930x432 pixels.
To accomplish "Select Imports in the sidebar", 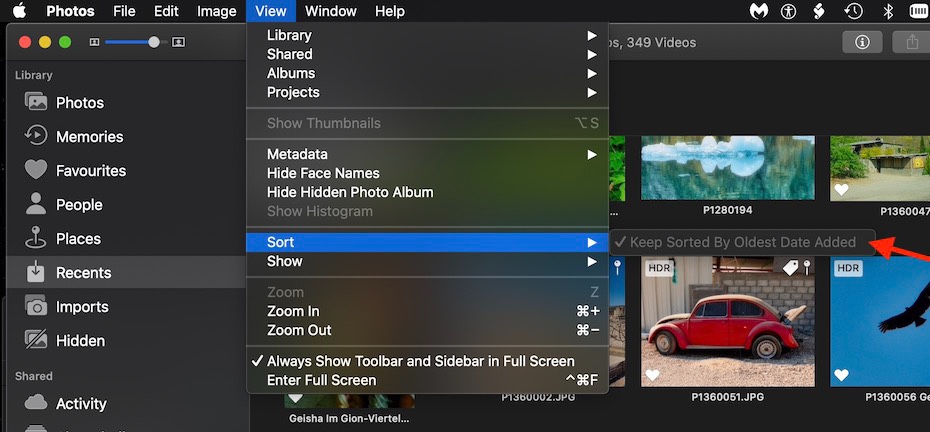I will (82, 307).
